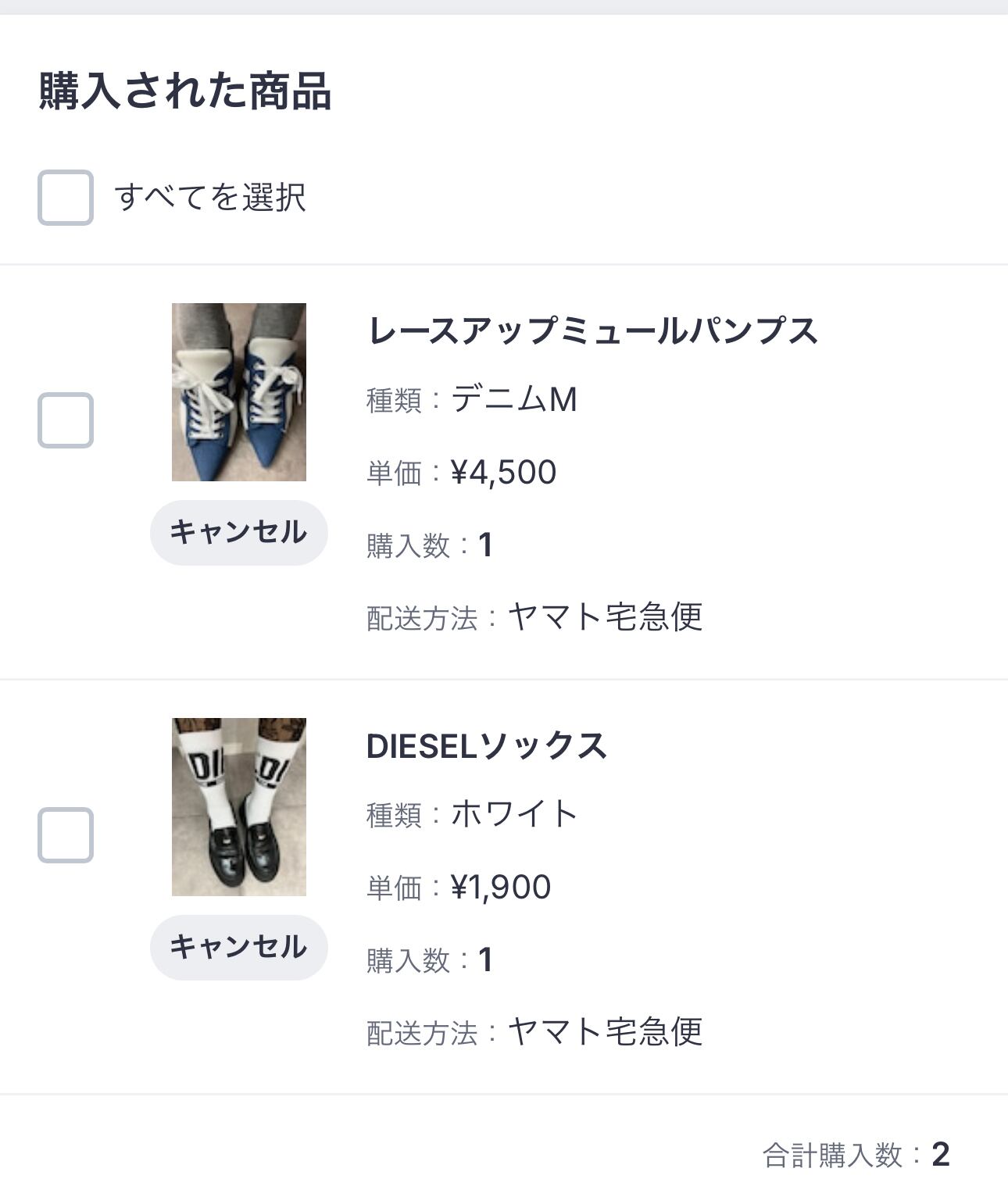Viewport: 1008px width, 1204px height.
Task: Click the 合計購入数 total count
Action: pos(941,1154)
